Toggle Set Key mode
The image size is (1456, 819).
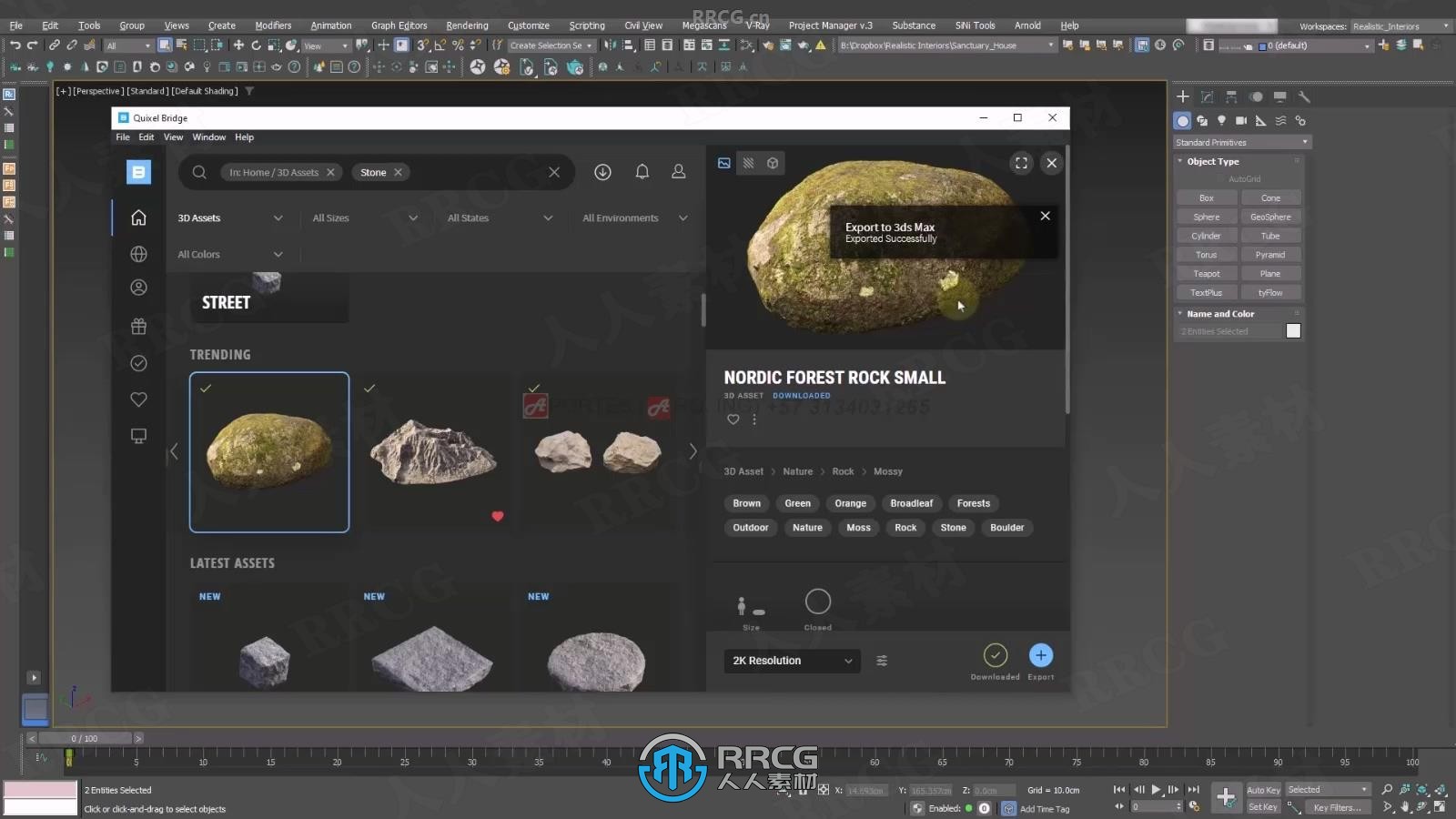[1263, 807]
